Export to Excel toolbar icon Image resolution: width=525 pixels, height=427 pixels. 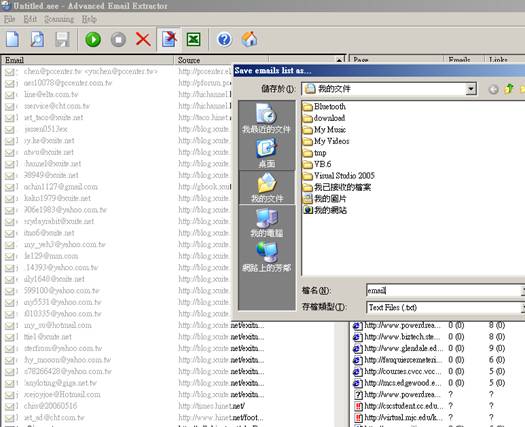pos(194,40)
